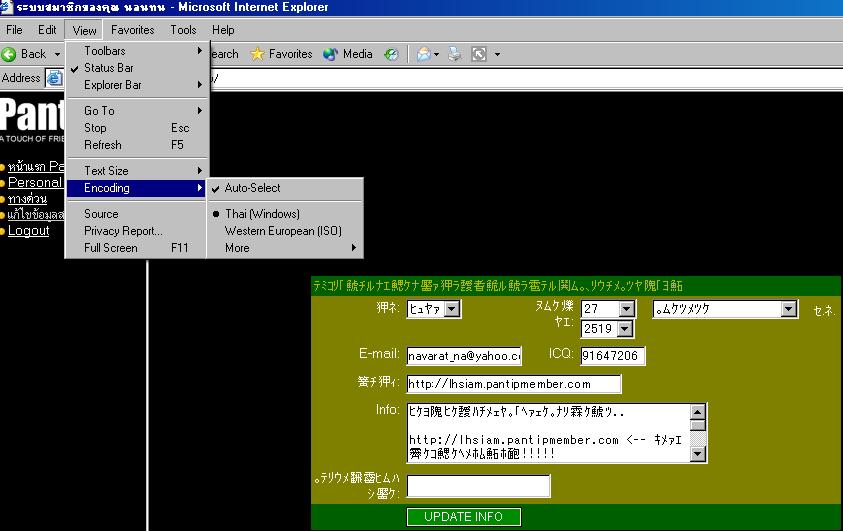Viewport: 843px width, 531px height.
Task: Open the Media globe icon
Action: point(330,54)
